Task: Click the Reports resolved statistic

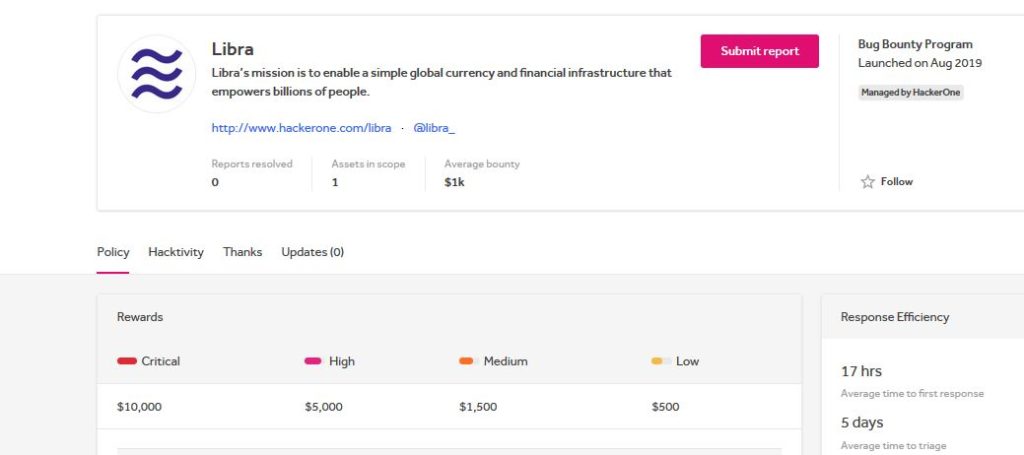Action: (251, 173)
